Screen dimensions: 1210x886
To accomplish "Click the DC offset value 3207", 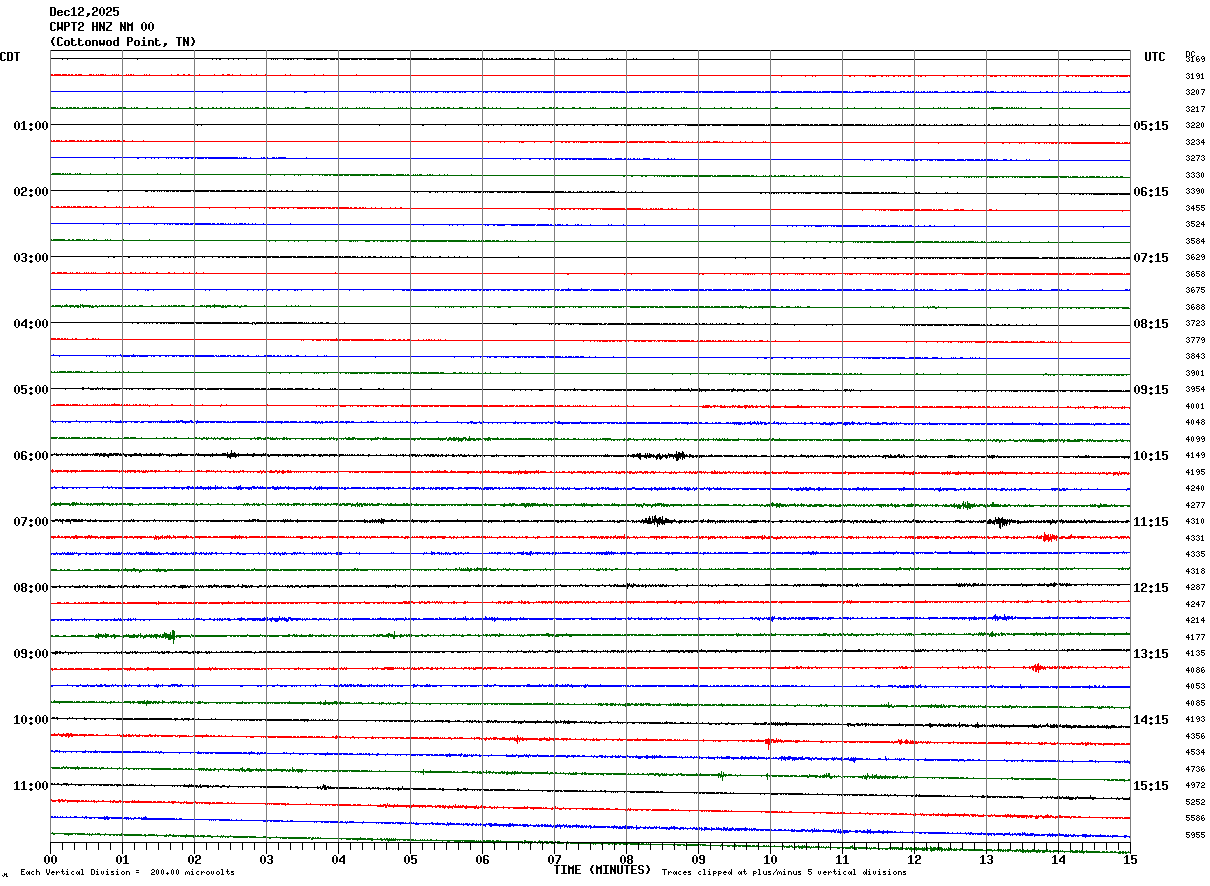I will (x=1195, y=92).
